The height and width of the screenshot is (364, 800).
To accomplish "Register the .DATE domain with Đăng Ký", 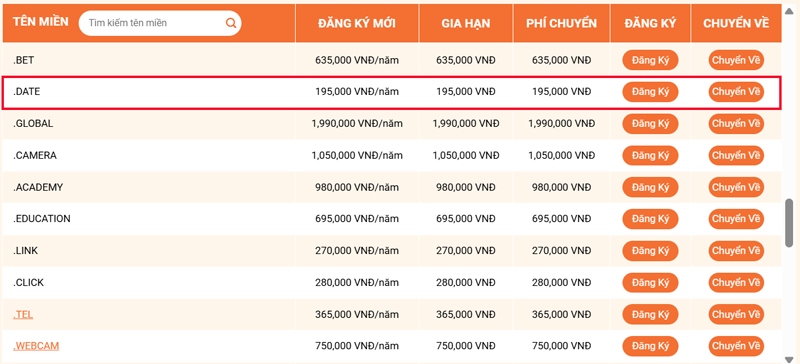I will tap(650, 92).
